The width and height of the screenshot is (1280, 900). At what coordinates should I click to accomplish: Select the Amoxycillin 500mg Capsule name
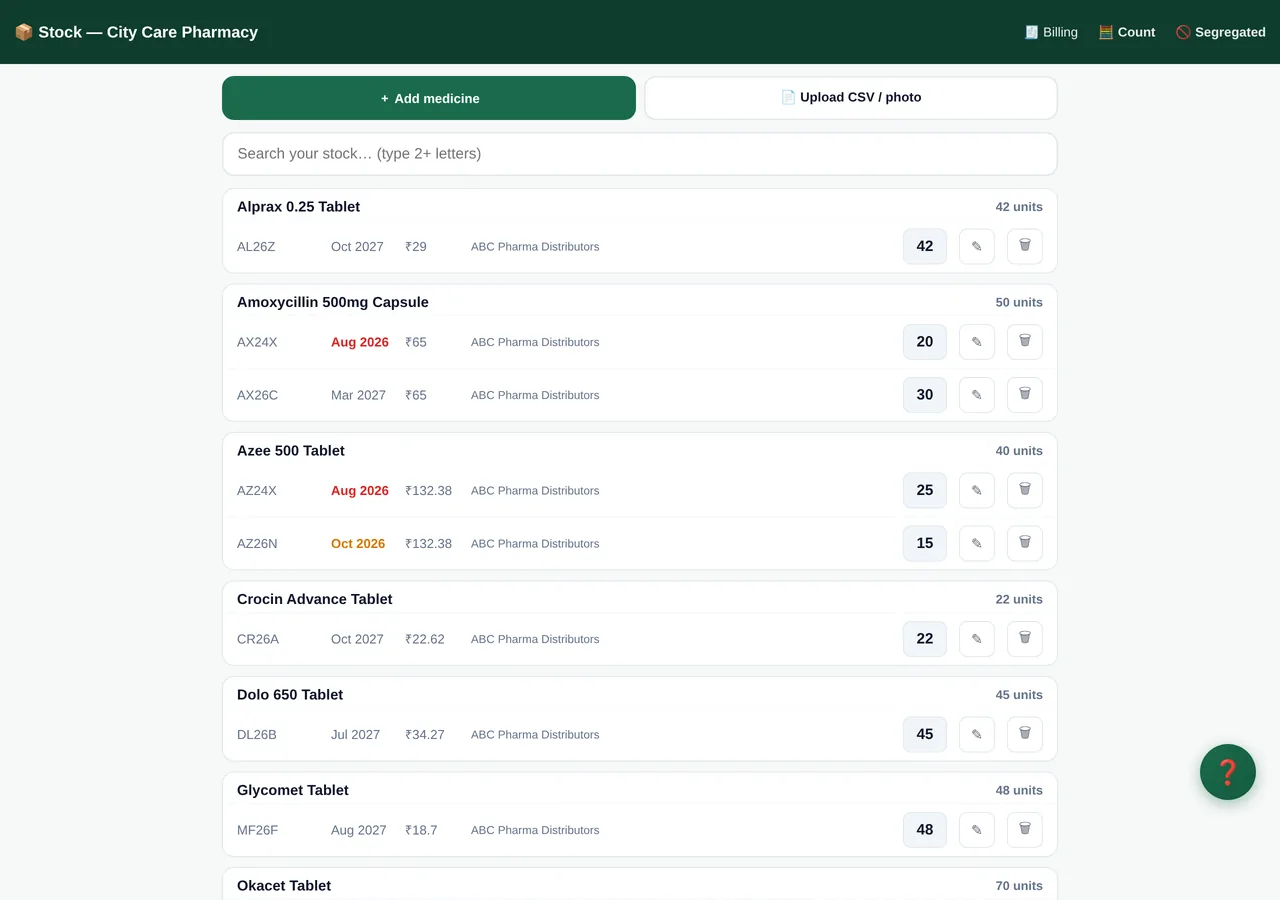[333, 302]
